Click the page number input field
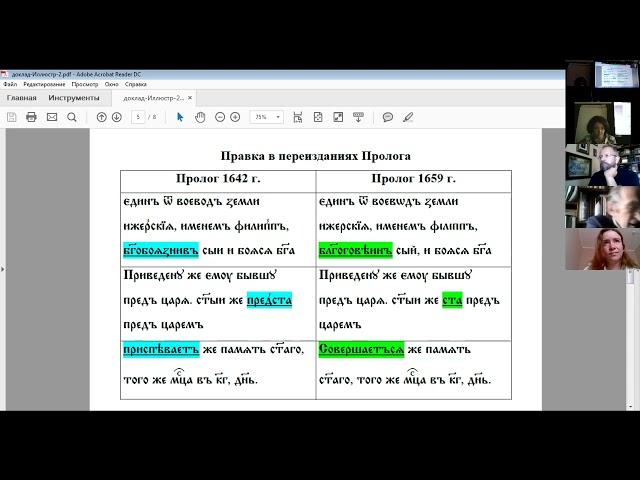 pos(139,117)
